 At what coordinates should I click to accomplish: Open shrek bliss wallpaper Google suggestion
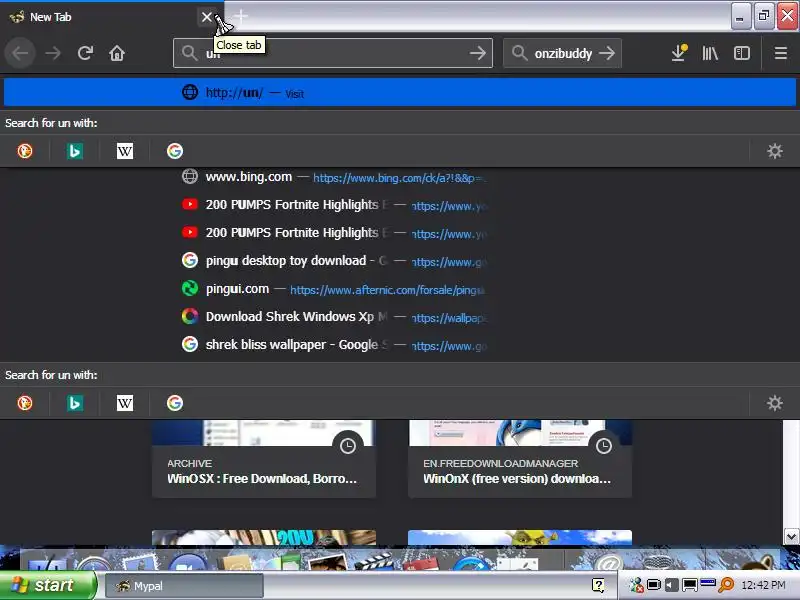pos(334,345)
